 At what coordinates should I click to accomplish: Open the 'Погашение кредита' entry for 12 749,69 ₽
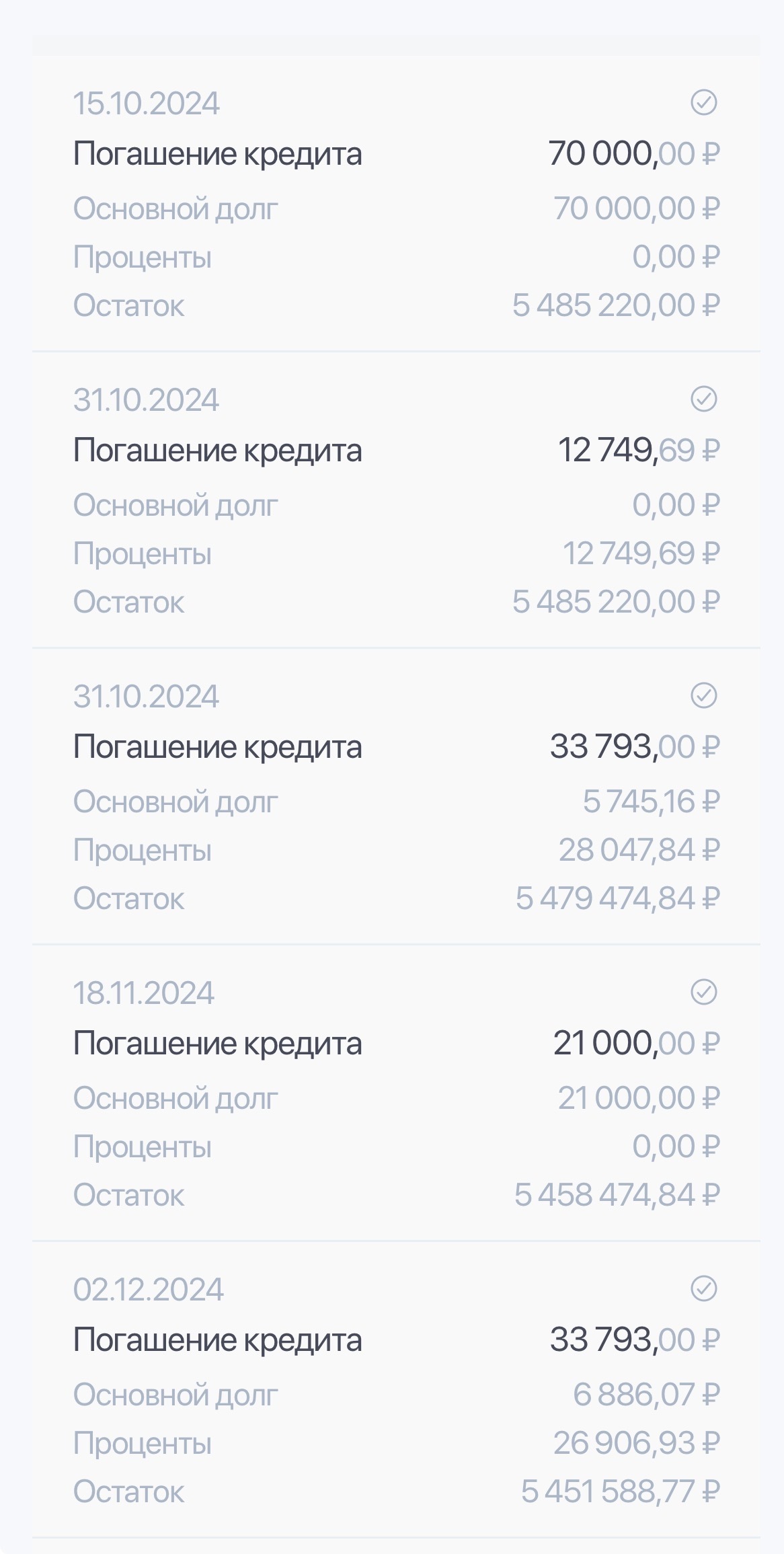[x=217, y=451]
